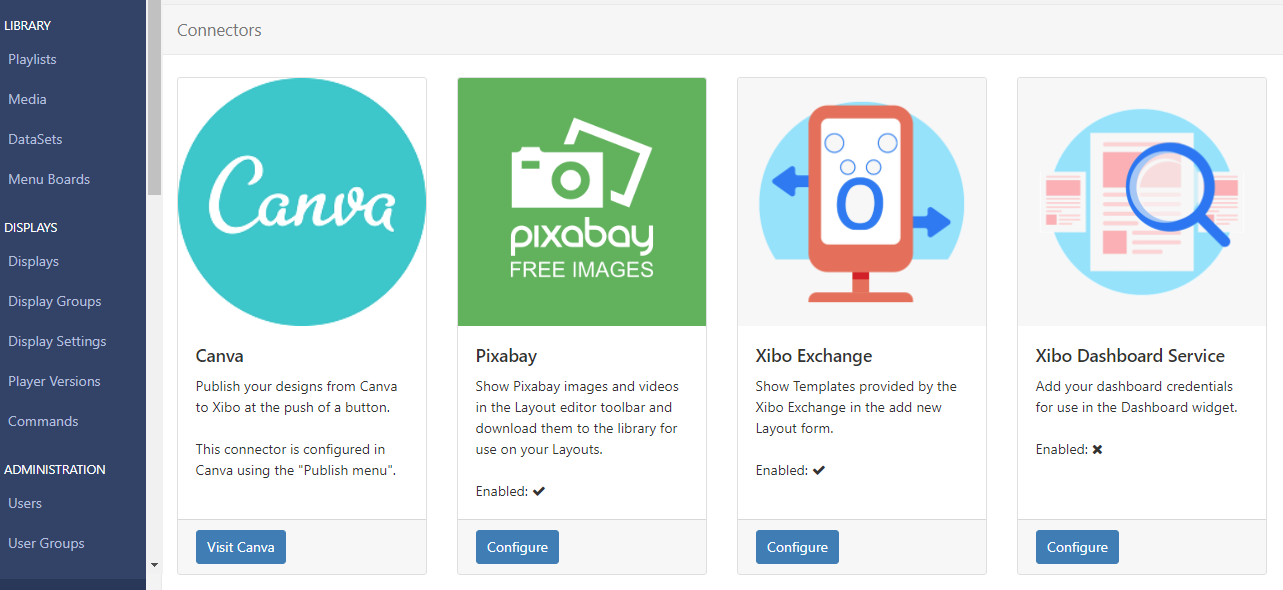
Task: Open Display Groups page
Action: click(x=54, y=302)
